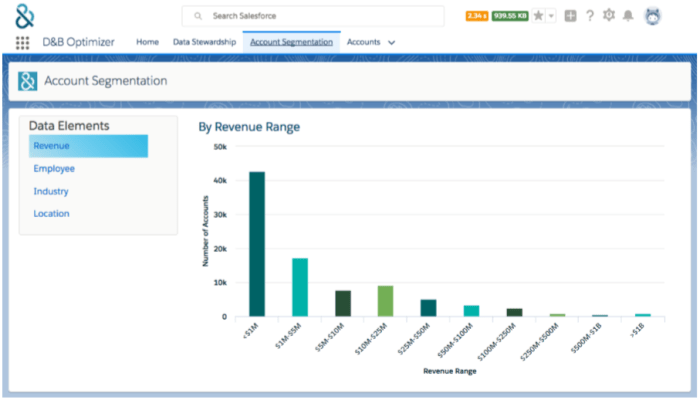Open the favorites list dropdown arrow

[551, 16]
